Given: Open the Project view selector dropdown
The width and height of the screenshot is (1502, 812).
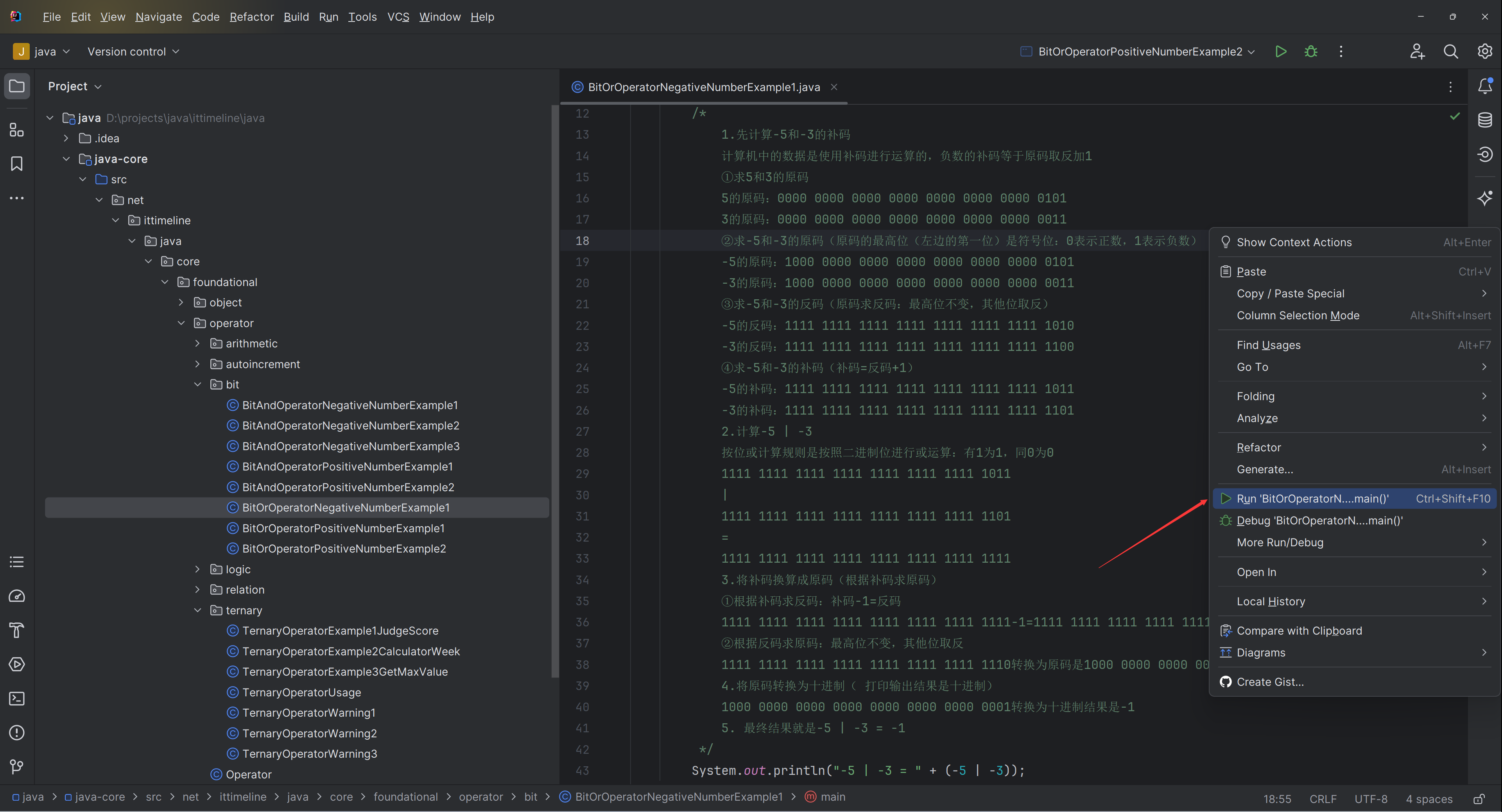Looking at the screenshot, I should (x=75, y=86).
